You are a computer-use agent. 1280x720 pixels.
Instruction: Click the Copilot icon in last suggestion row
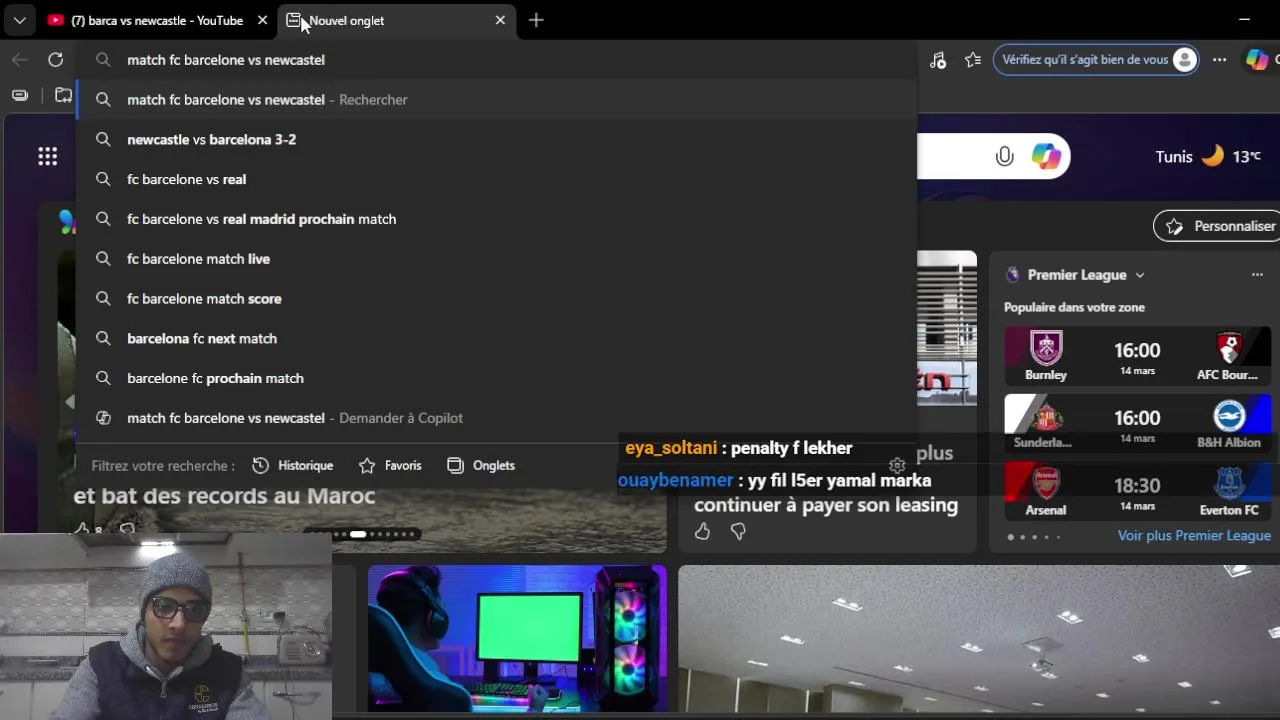[103, 418]
